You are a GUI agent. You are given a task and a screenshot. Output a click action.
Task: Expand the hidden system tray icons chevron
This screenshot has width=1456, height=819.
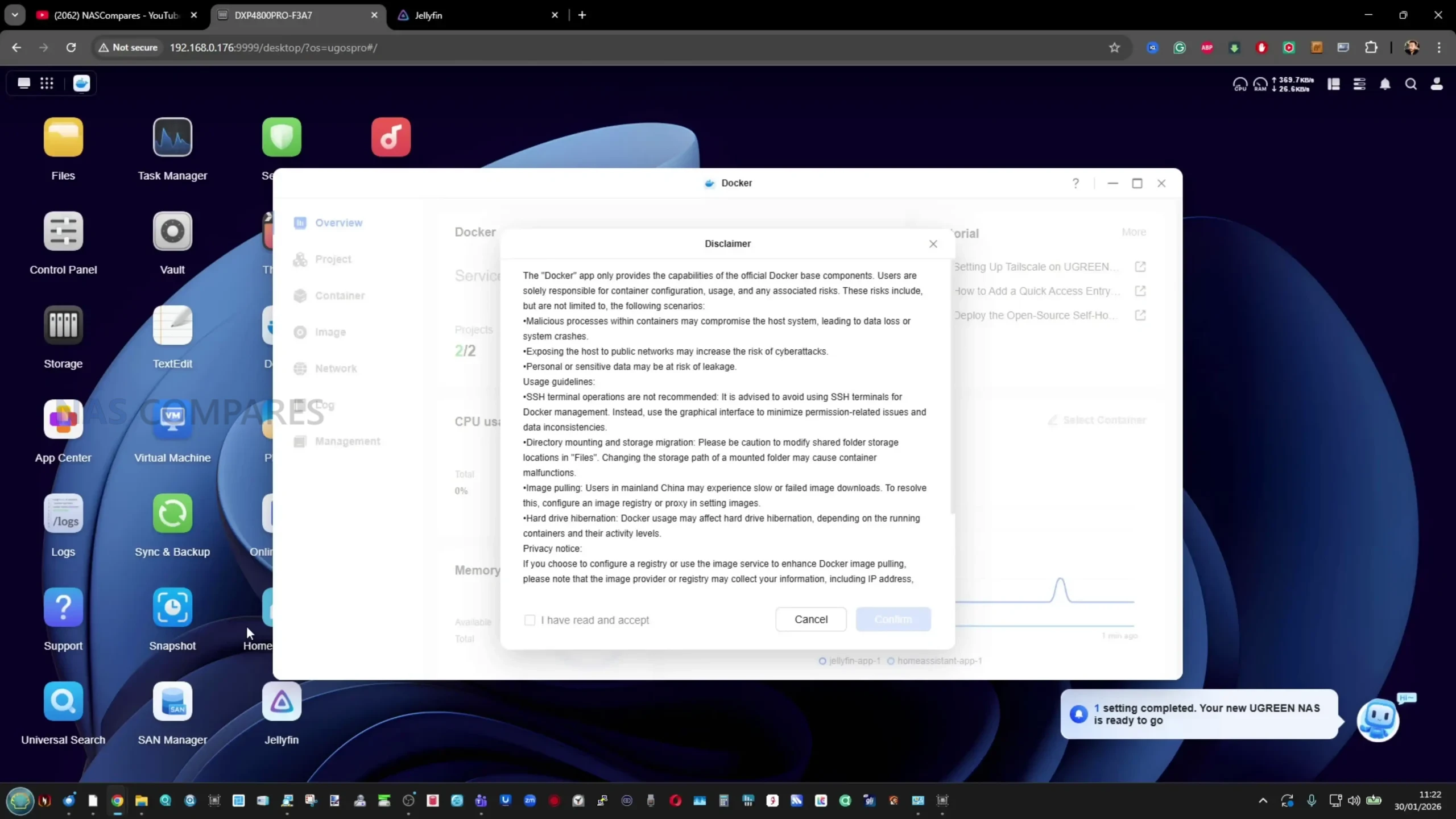click(1263, 801)
